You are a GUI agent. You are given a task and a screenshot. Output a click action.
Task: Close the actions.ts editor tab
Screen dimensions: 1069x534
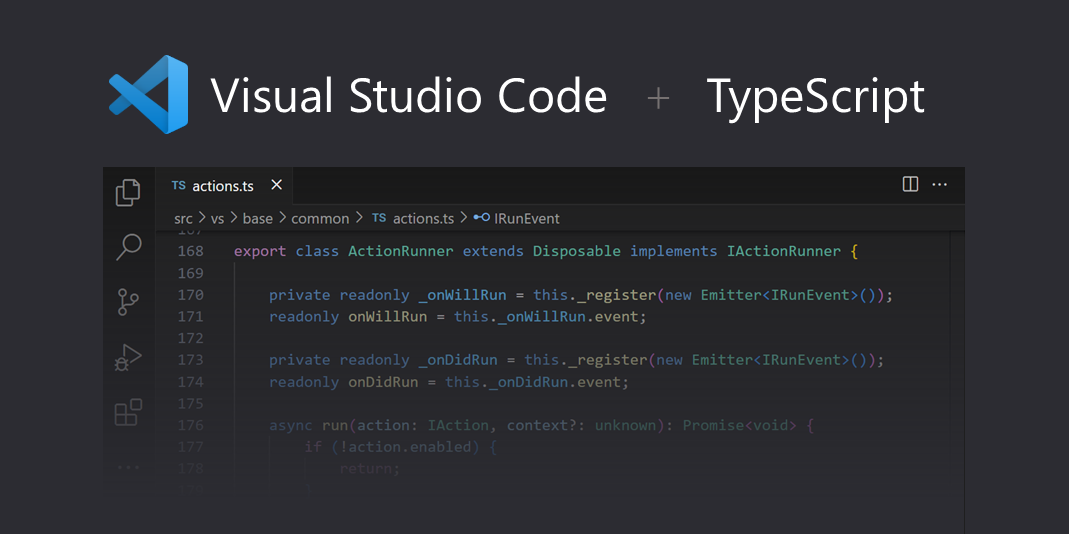(x=277, y=185)
